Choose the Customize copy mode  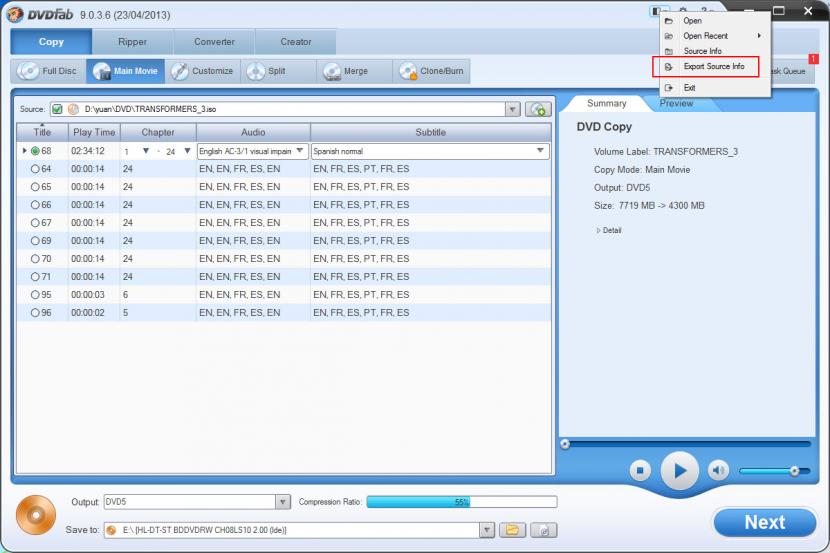(x=202, y=71)
